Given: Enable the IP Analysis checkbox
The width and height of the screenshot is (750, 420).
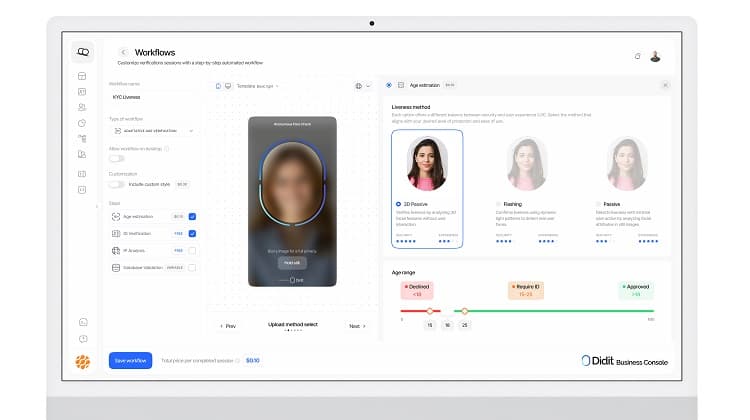Looking at the screenshot, I should 192,250.
